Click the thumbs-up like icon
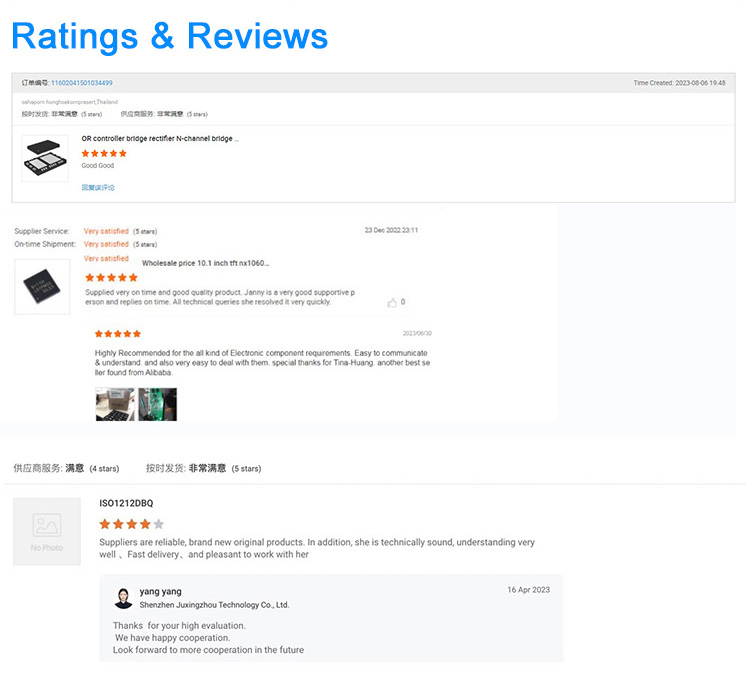 pos(392,302)
